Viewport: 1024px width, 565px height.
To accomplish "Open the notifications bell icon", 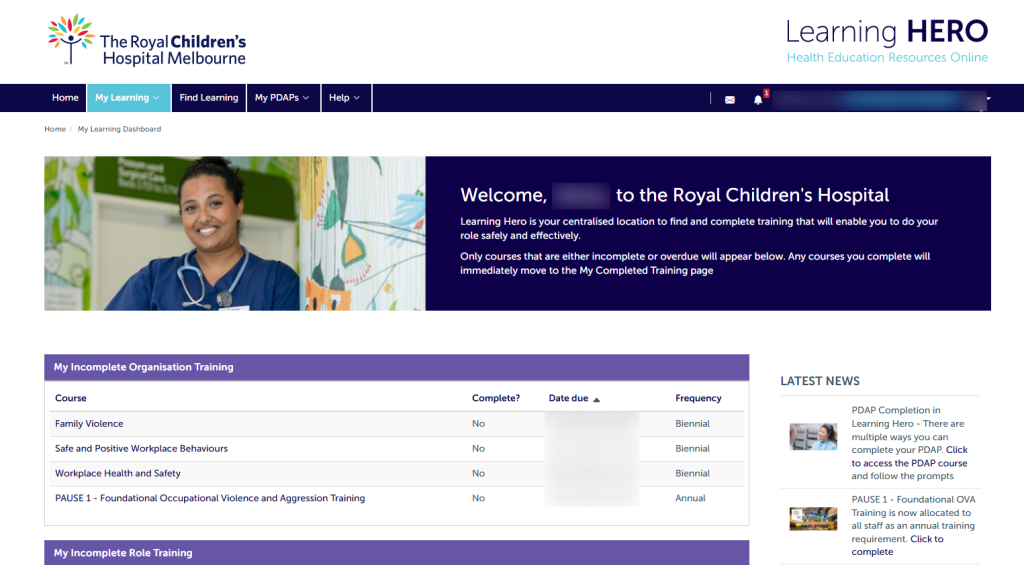I will coord(758,99).
